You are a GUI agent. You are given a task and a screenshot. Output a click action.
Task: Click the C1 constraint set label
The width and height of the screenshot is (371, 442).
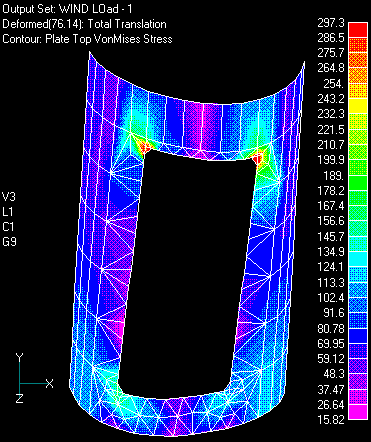8,227
